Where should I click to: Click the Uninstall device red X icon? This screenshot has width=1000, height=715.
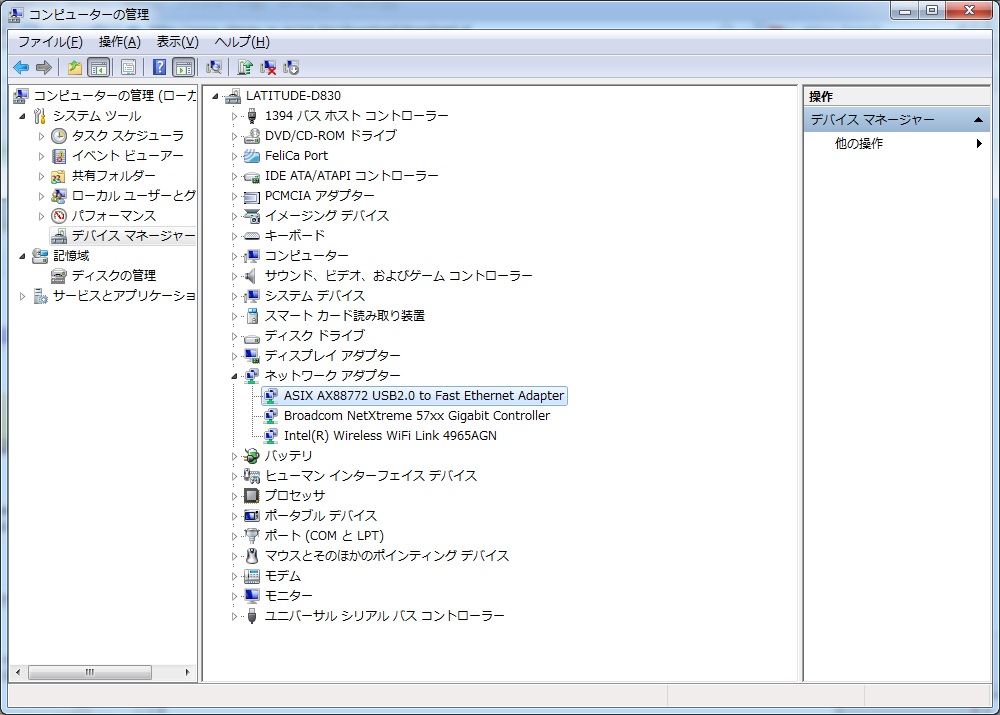tap(268, 67)
